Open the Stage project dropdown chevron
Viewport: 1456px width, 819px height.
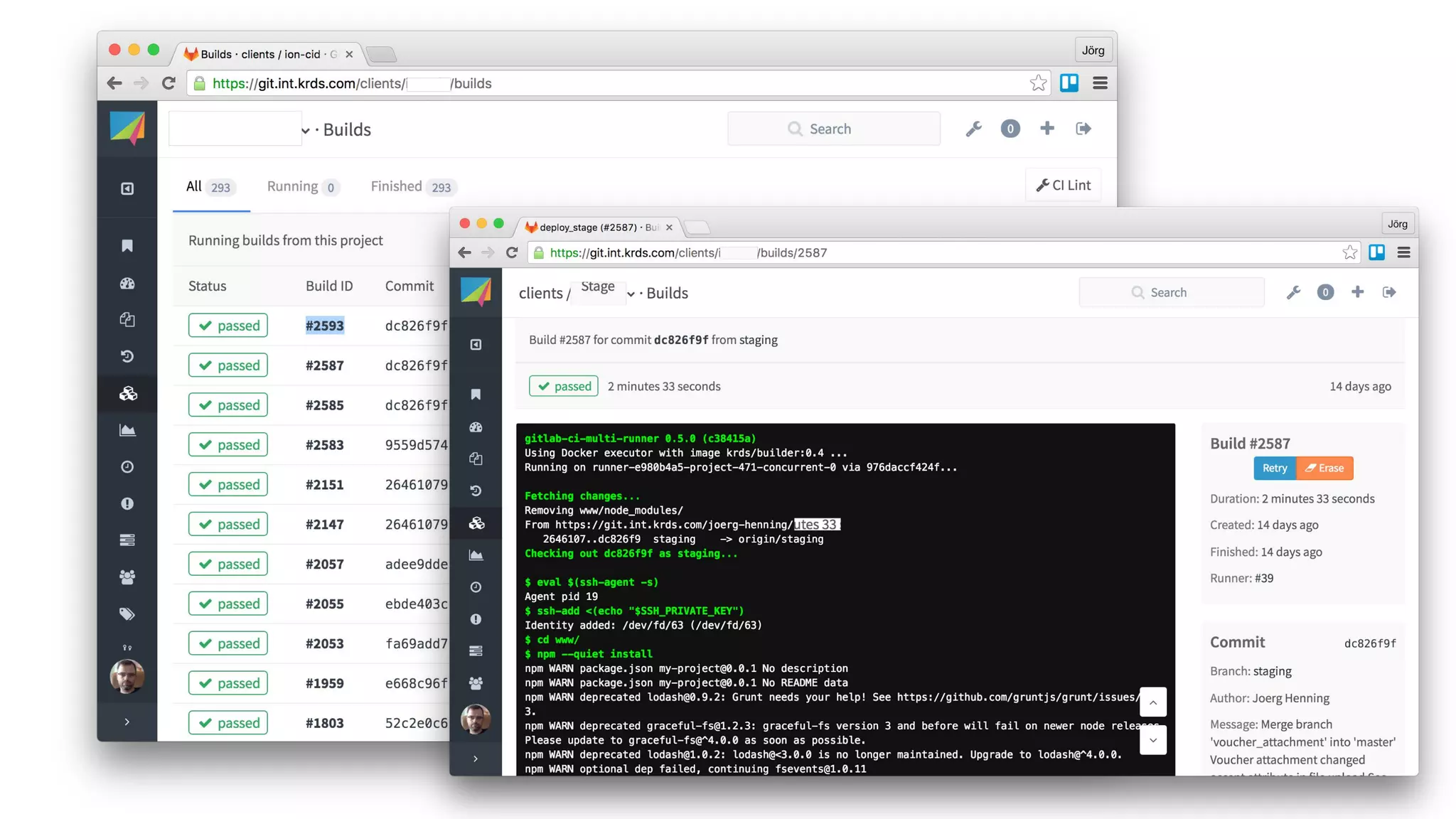point(631,294)
